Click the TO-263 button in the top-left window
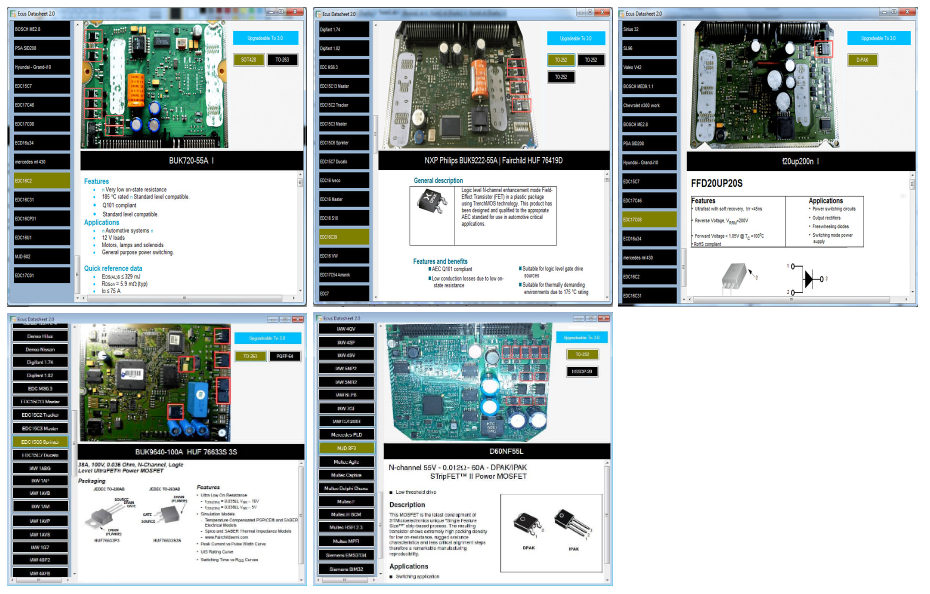This screenshot has height=594, width=930. point(283,60)
